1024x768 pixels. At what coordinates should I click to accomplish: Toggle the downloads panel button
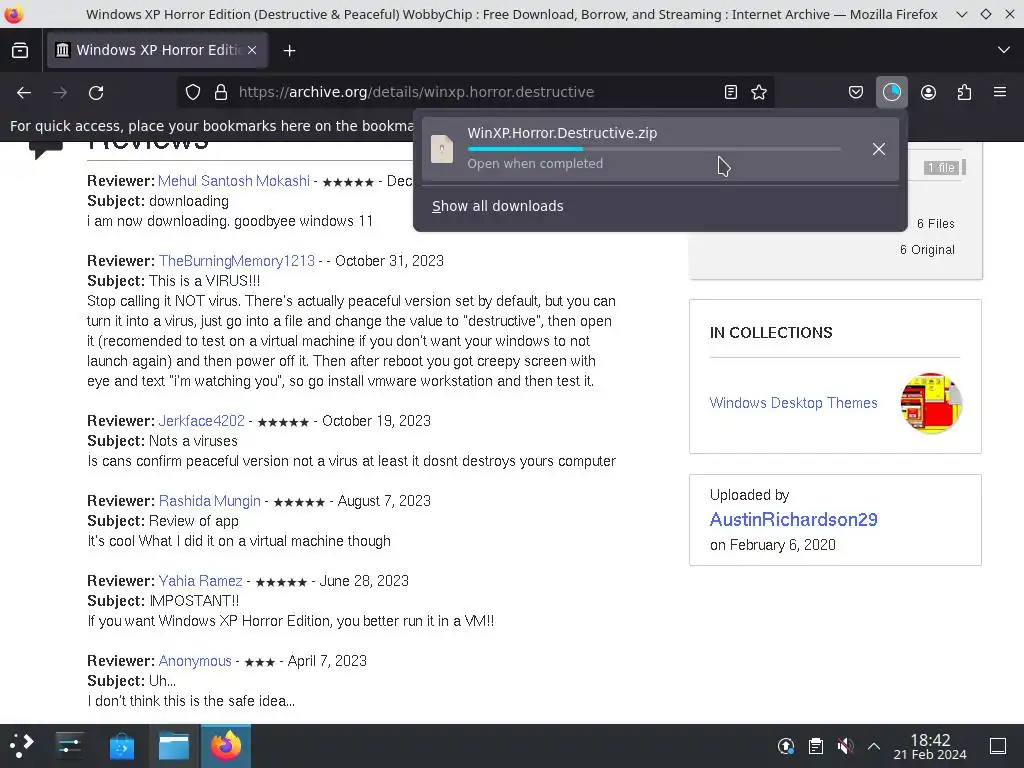tap(891, 92)
